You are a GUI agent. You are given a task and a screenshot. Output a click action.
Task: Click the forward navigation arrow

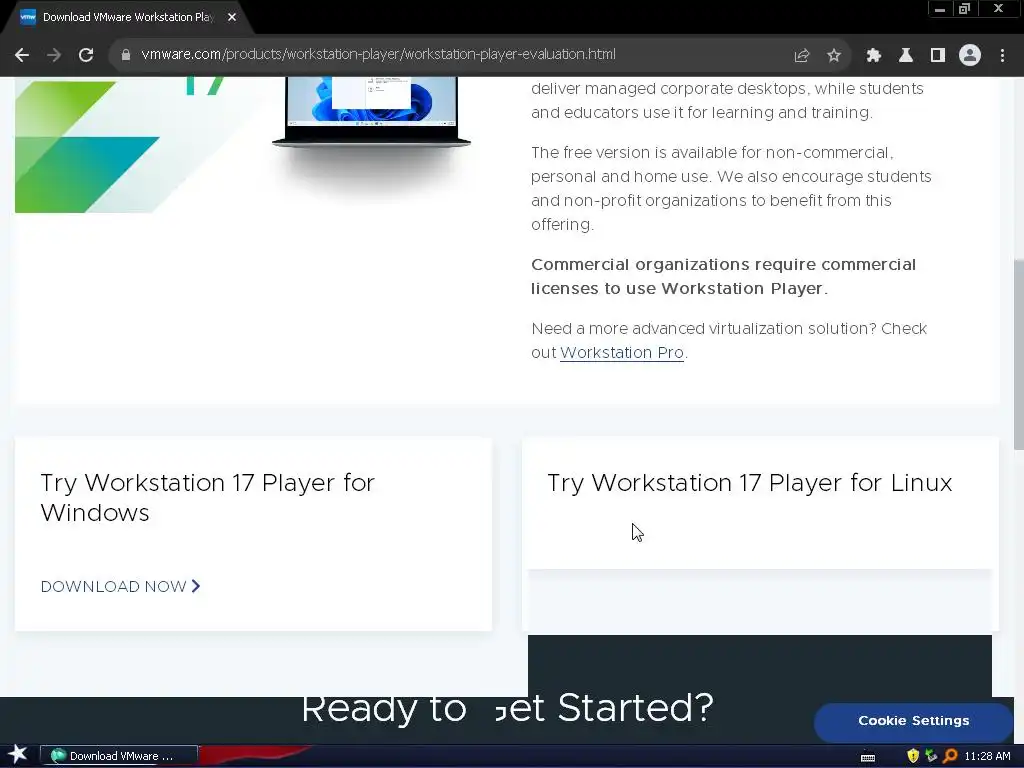point(54,55)
